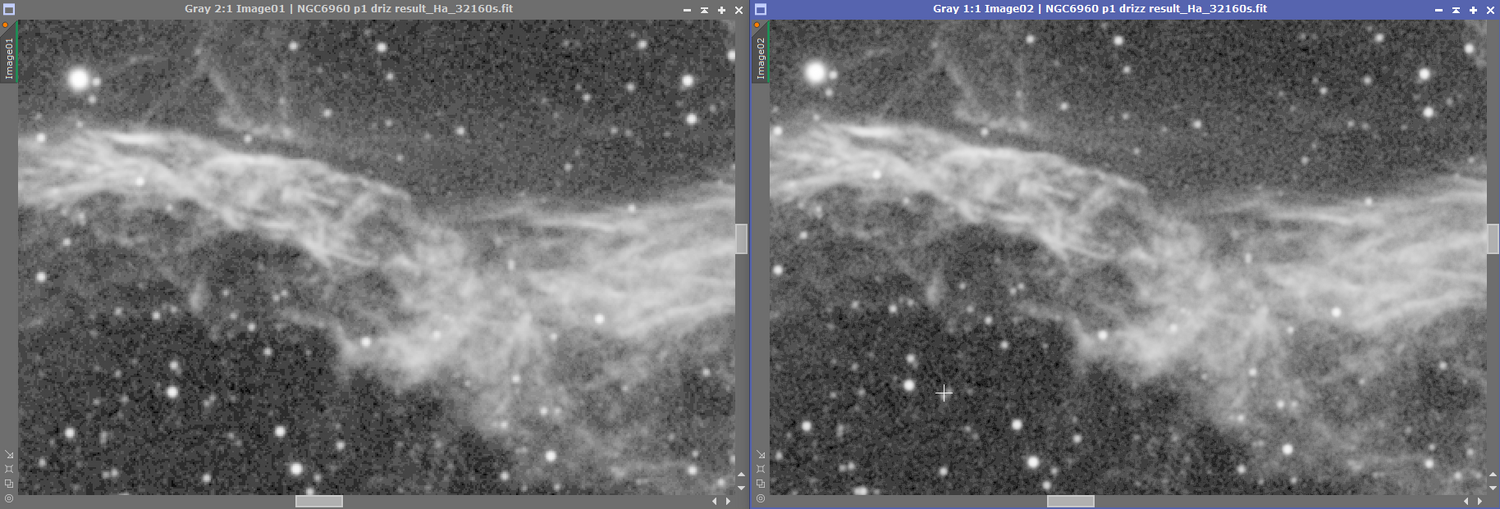Click the scroll-right arrow under the Image01 window
The image size is (1500, 509).
(729, 501)
